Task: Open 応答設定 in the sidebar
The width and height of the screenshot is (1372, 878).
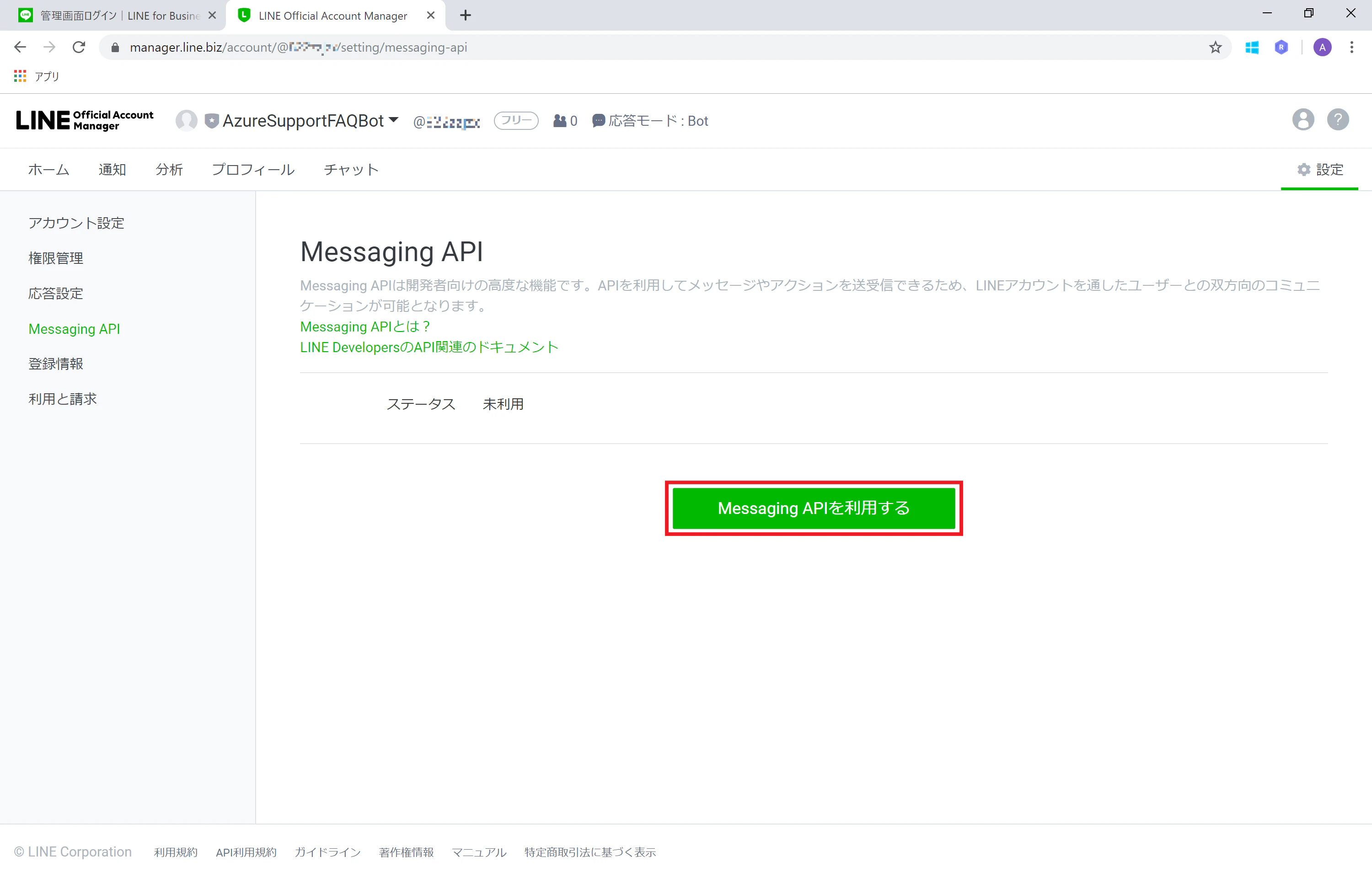Action: click(x=56, y=294)
